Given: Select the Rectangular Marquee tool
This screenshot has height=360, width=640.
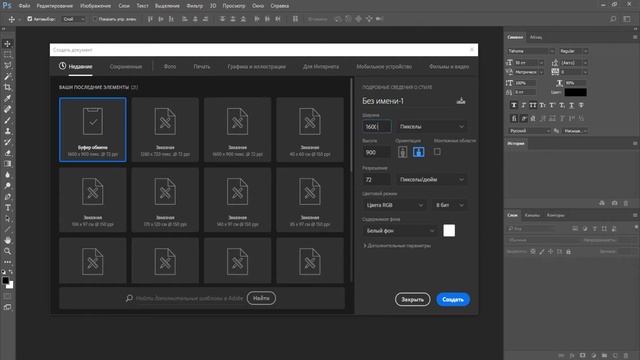Looking at the screenshot, I should point(7,55).
